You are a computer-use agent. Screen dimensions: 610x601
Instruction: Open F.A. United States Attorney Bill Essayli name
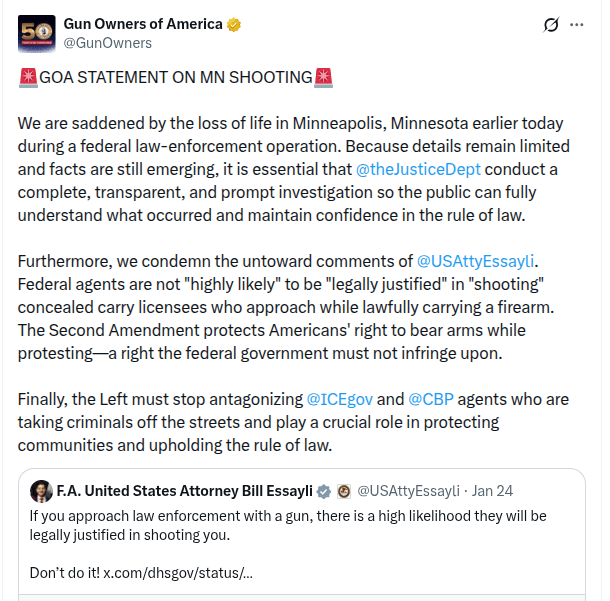click(x=184, y=491)
